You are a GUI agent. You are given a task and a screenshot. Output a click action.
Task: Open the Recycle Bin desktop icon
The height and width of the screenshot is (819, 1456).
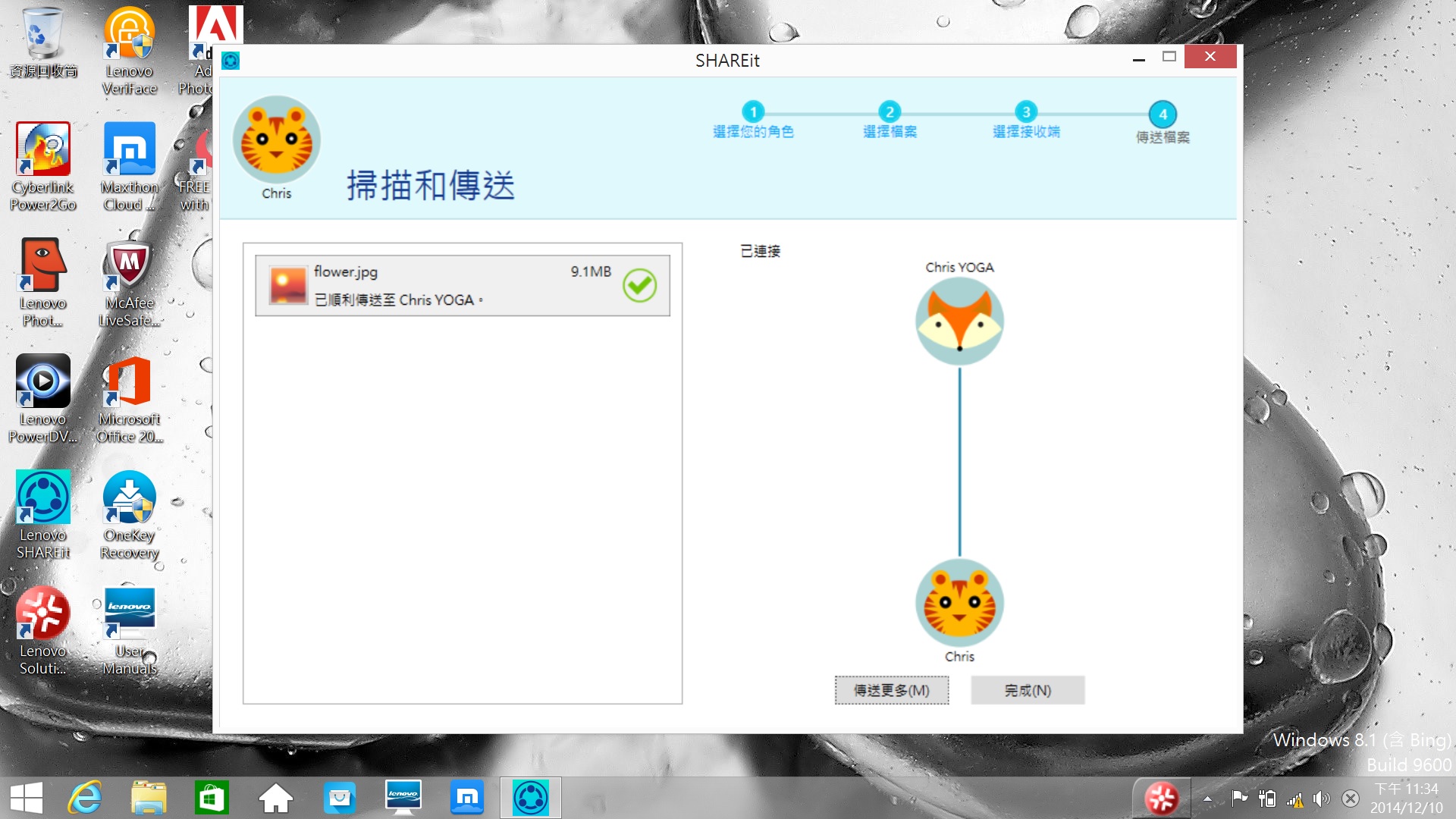tap(43, 43)
